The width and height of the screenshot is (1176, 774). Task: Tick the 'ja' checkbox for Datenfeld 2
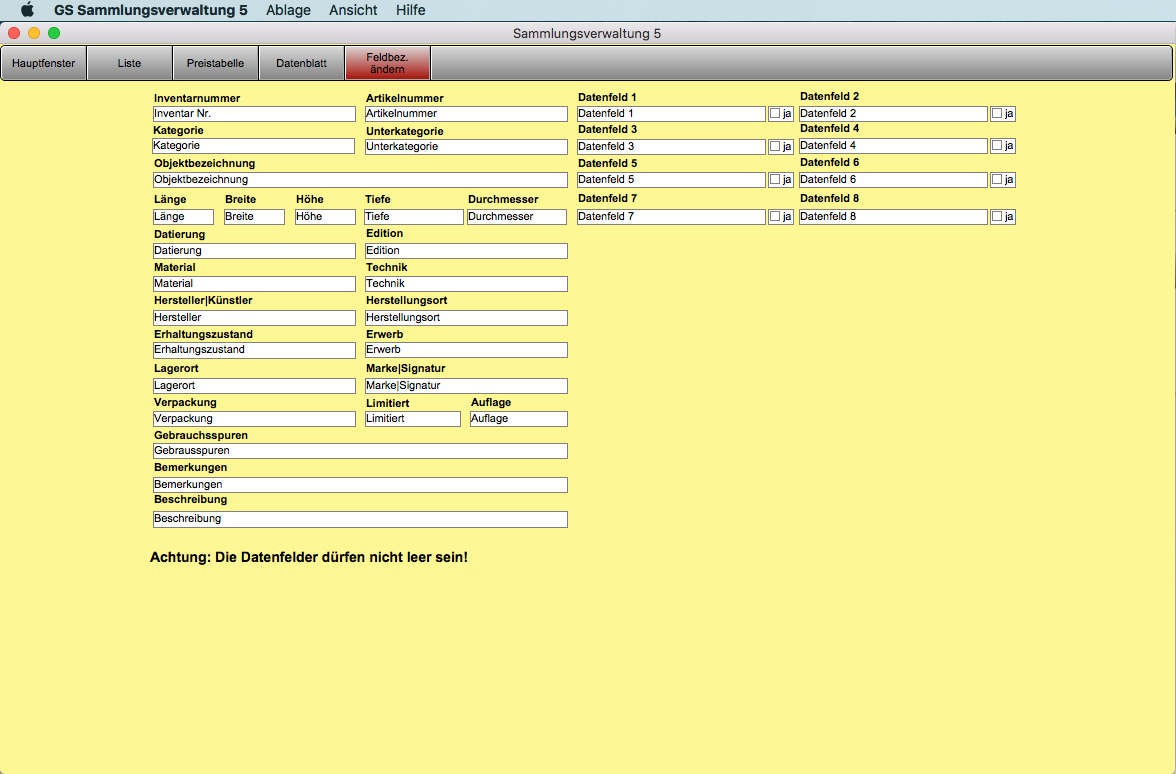pyautogui.click(x=997, y=114)
